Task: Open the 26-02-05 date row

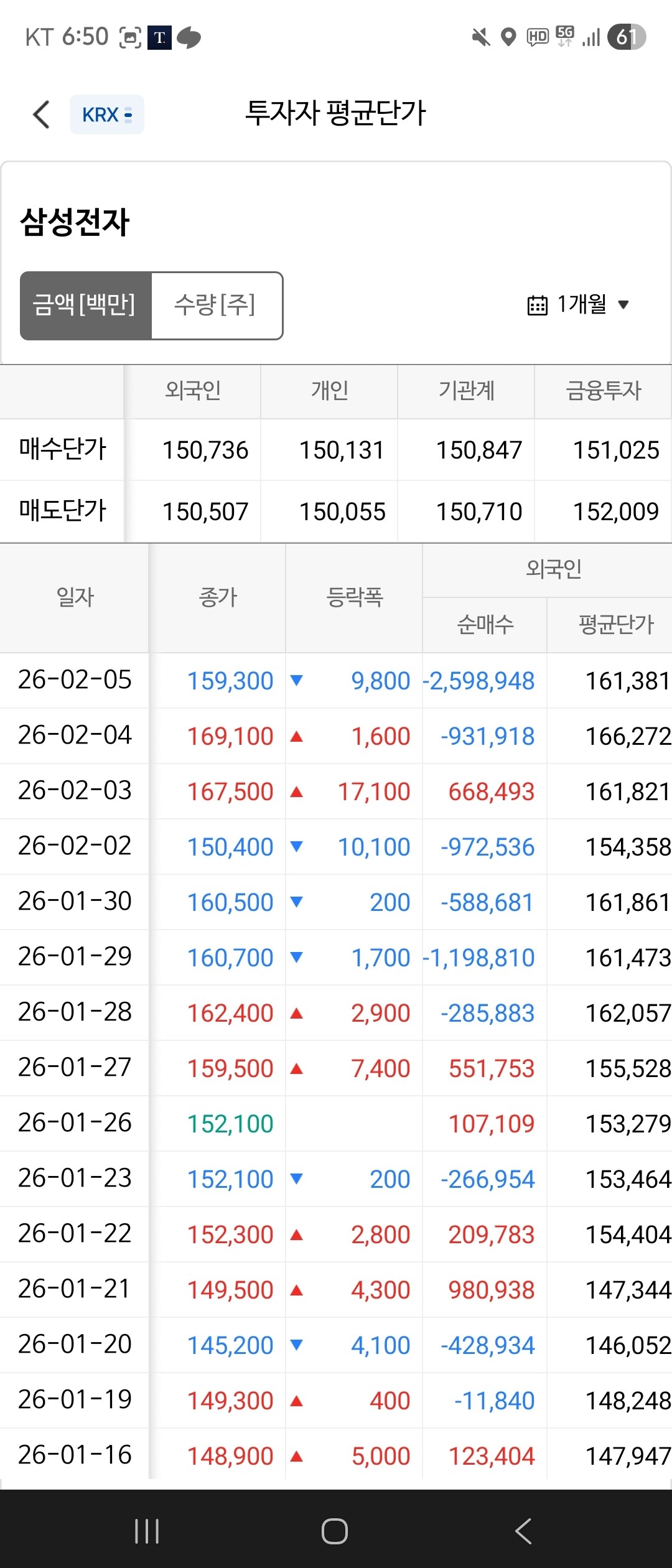Action: [75, 680]
